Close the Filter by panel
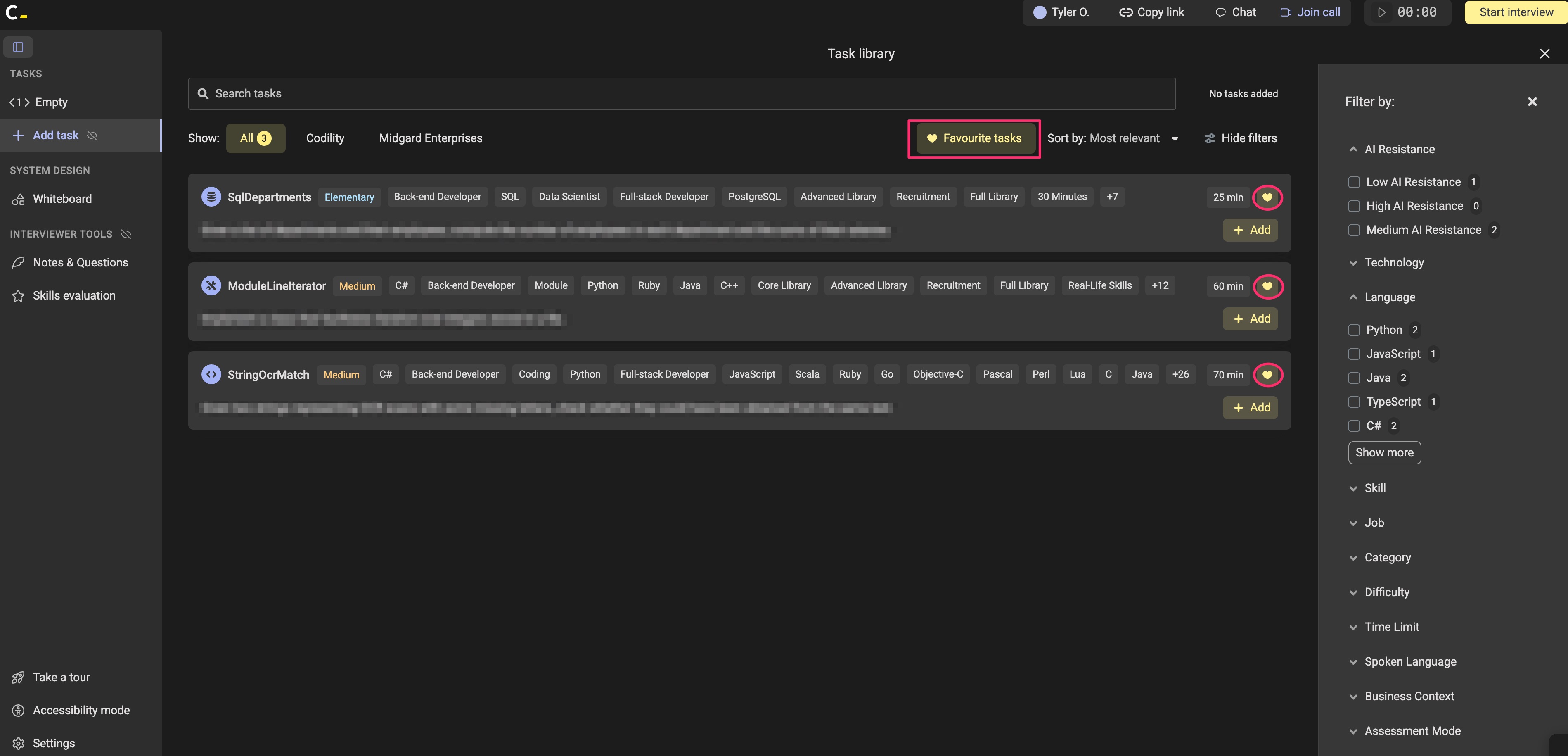Image resolution: width=1568 pixels, height=756 pixels. (x=1532, y=102)
